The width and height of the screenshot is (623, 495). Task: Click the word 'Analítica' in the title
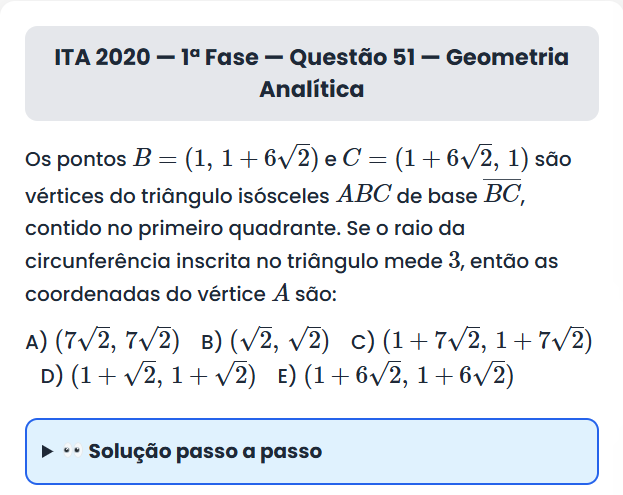pos(311,89)
